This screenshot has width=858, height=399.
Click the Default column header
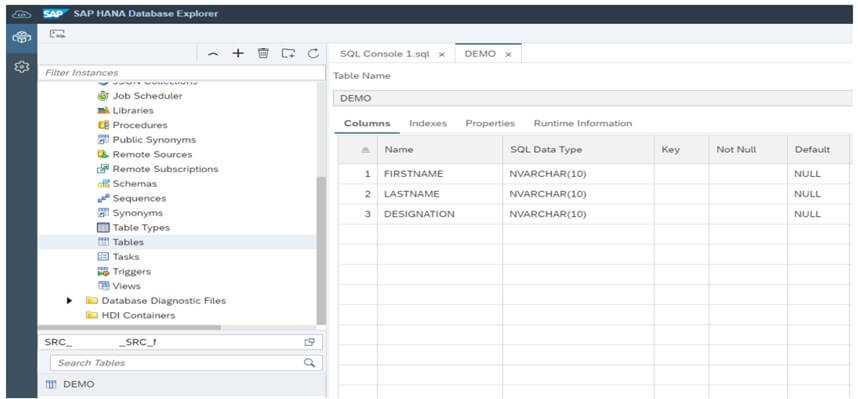tap(819, 149)
